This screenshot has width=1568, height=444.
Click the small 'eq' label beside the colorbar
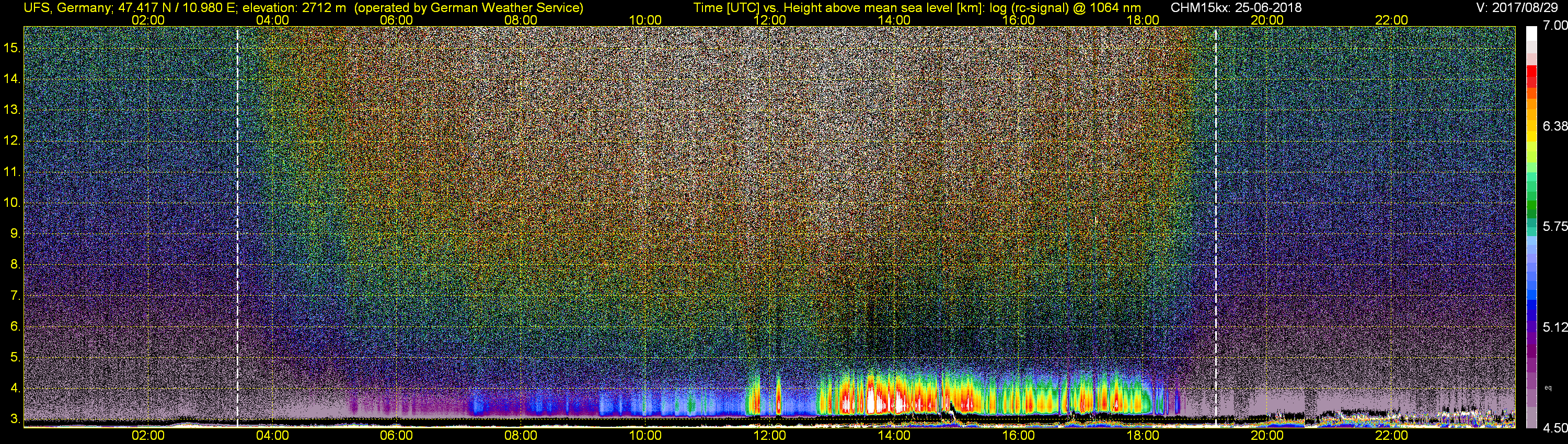pos(1548,388)
